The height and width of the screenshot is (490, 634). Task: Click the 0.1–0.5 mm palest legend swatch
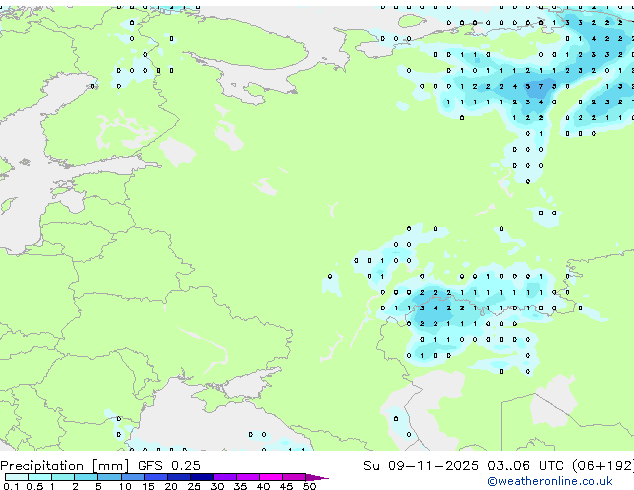click(17, 477)
